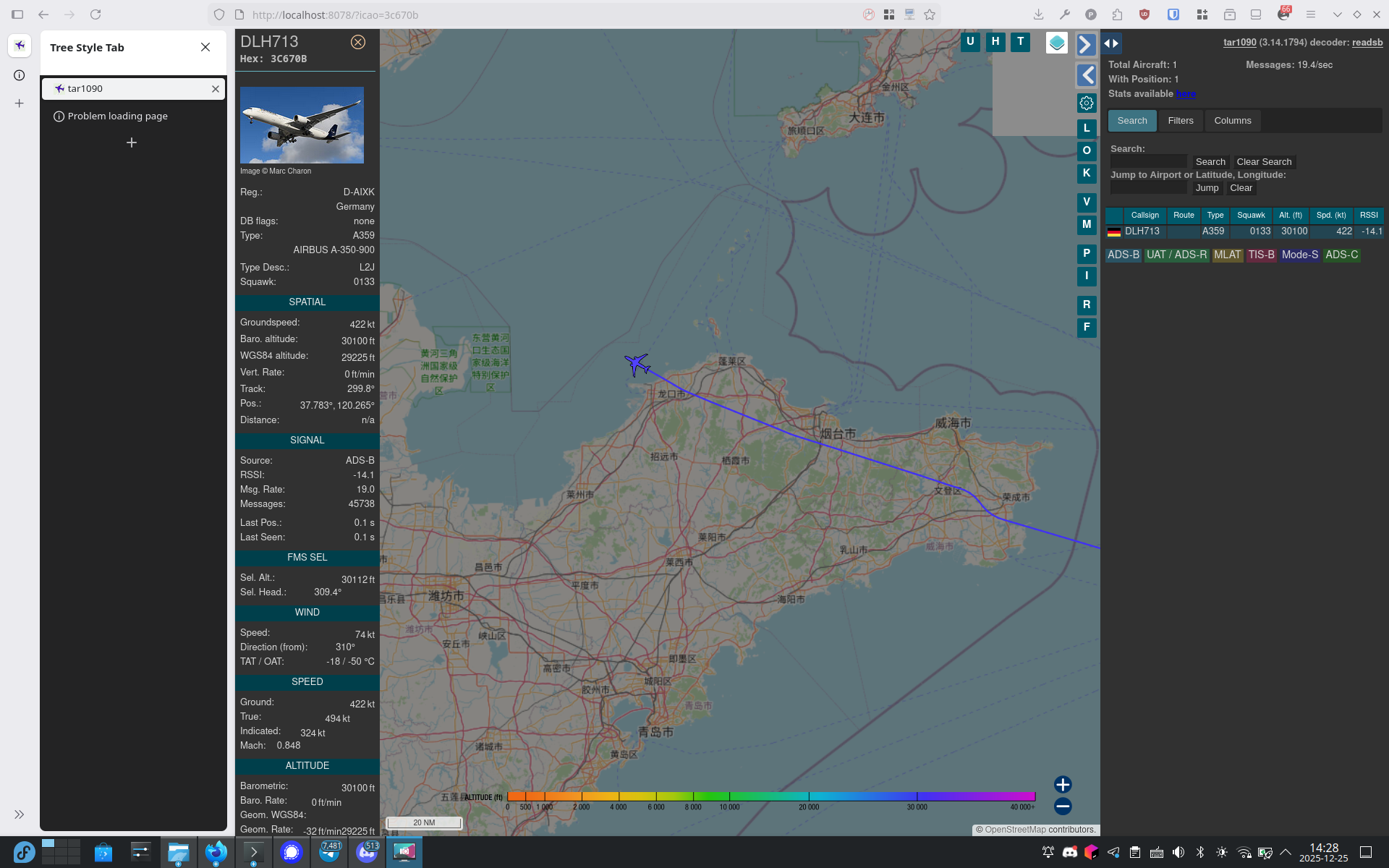Click the aircraft photo thumbnail

click(302, 125)
